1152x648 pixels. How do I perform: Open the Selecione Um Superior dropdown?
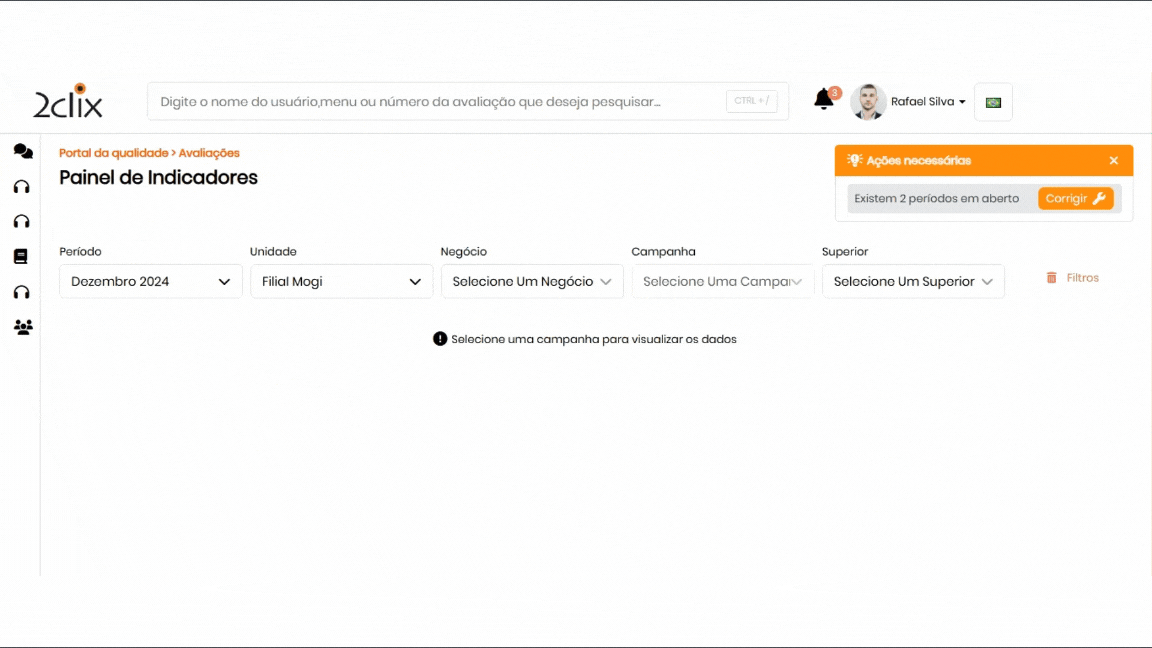point(913,282)
